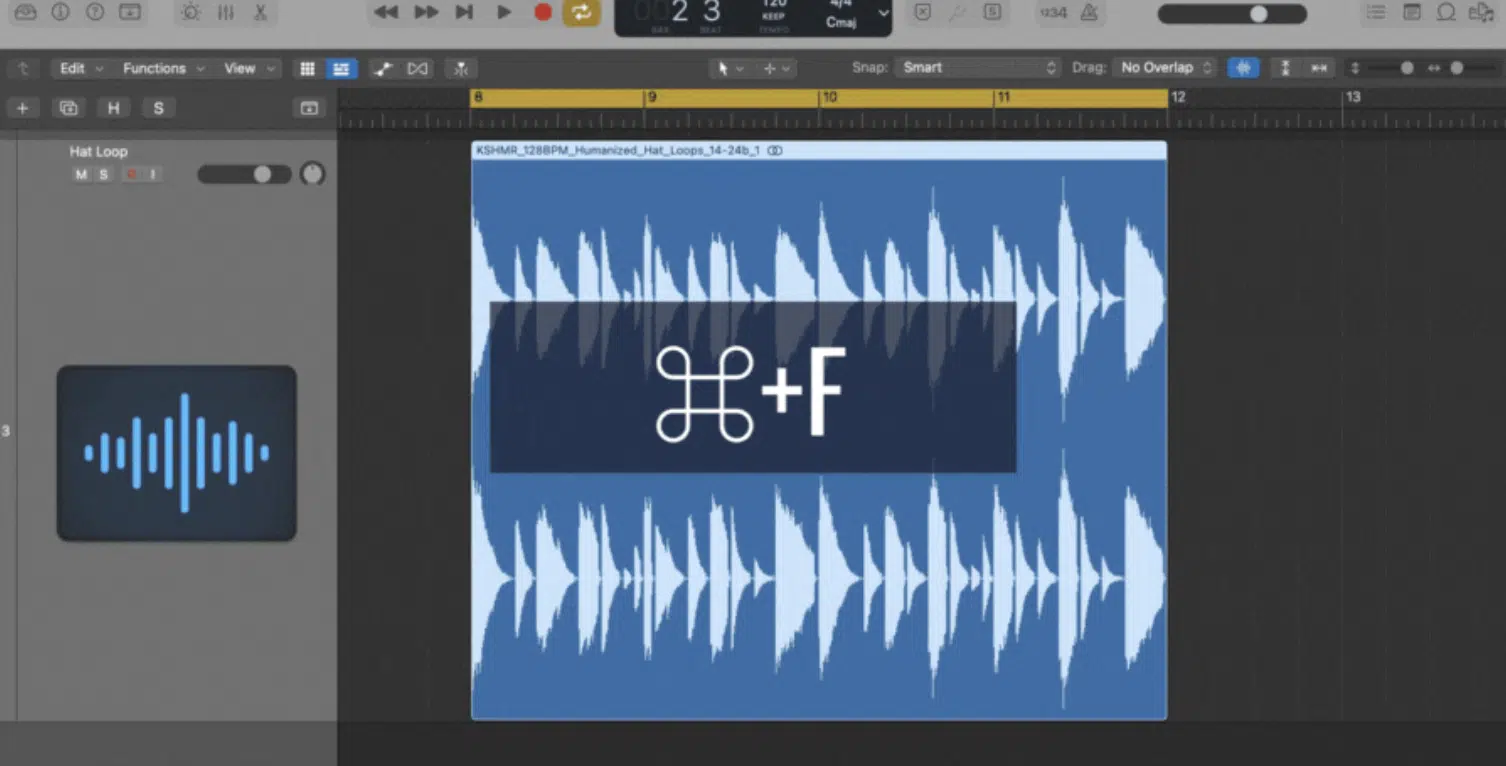Image resolution: width=1506 pixels, height=766 pixels.
Task: Toggle the Hide tracks H button
Action: tap(113, 108)
